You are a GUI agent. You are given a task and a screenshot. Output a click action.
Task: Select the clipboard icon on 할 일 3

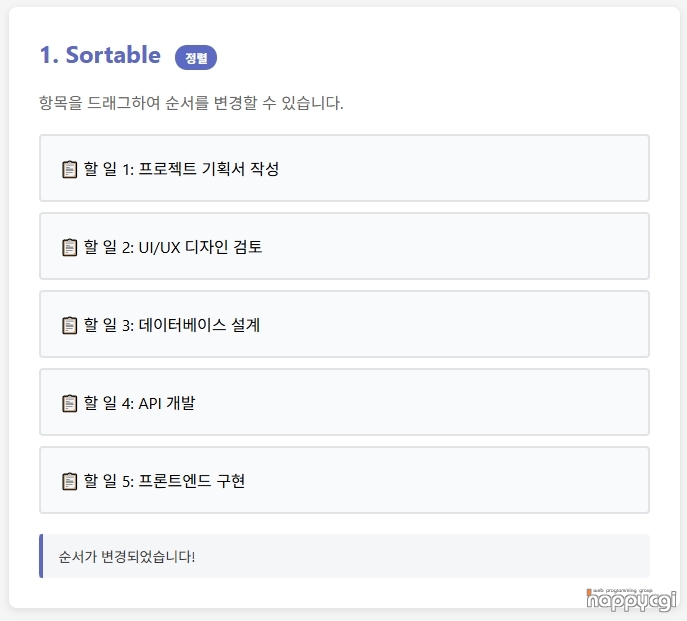click(69, 325)
